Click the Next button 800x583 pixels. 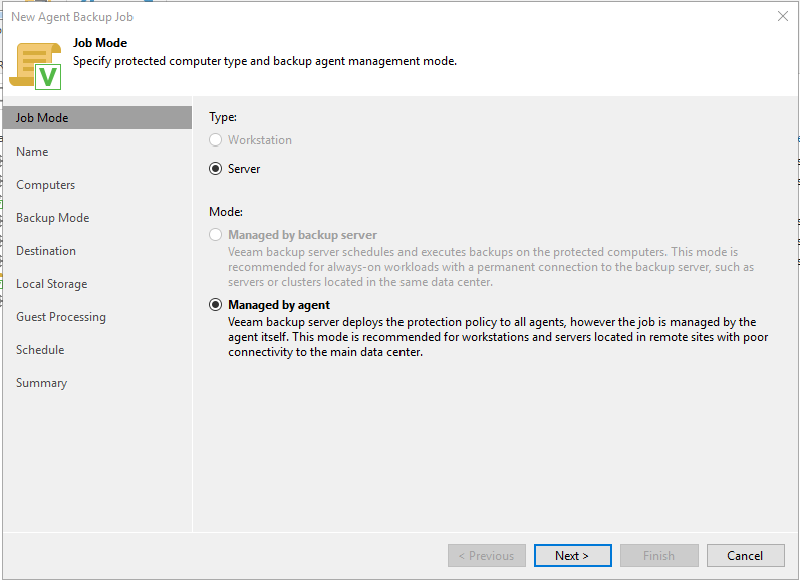pos(572,555)
